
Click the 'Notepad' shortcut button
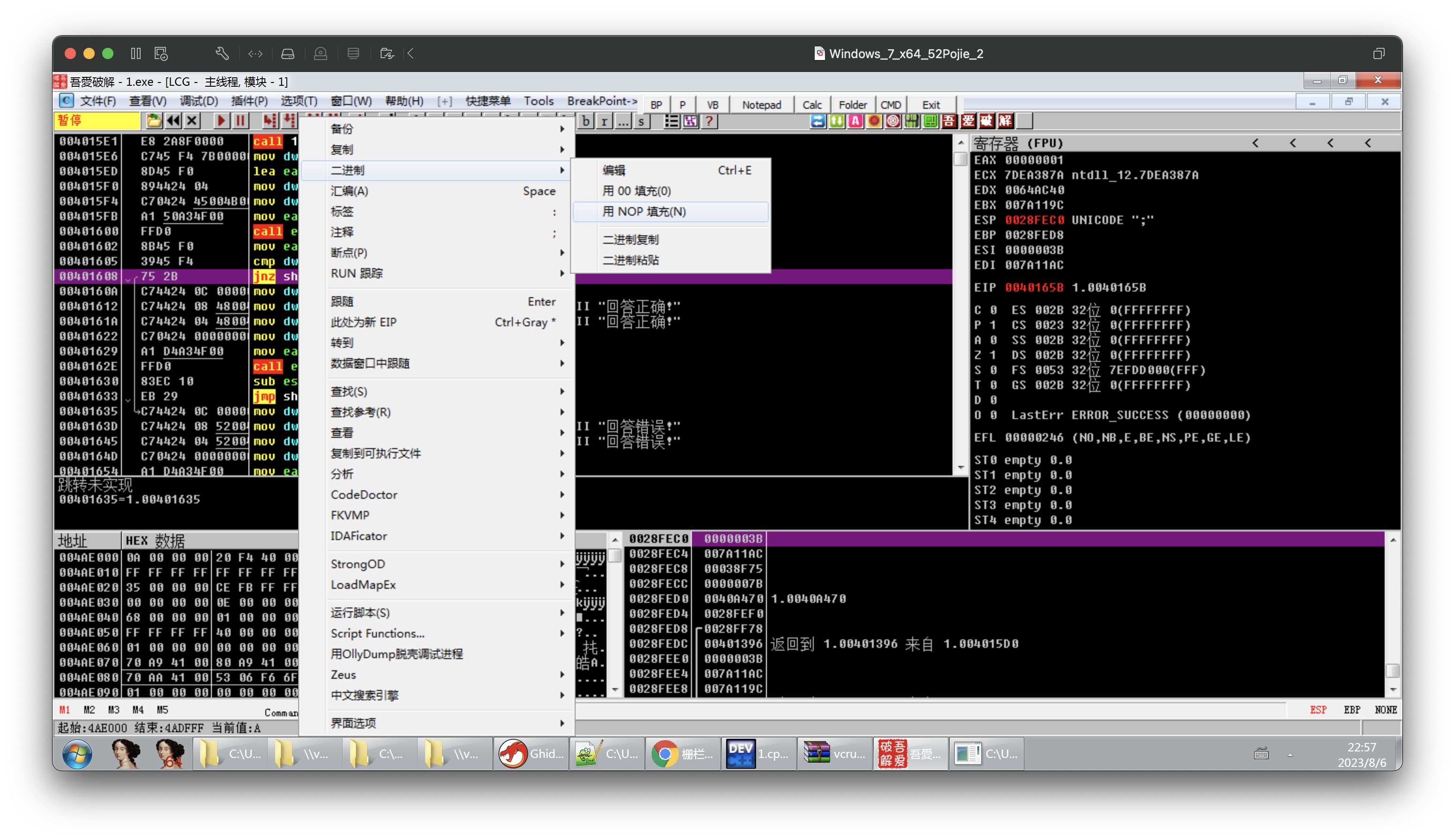tap(761, 105)
